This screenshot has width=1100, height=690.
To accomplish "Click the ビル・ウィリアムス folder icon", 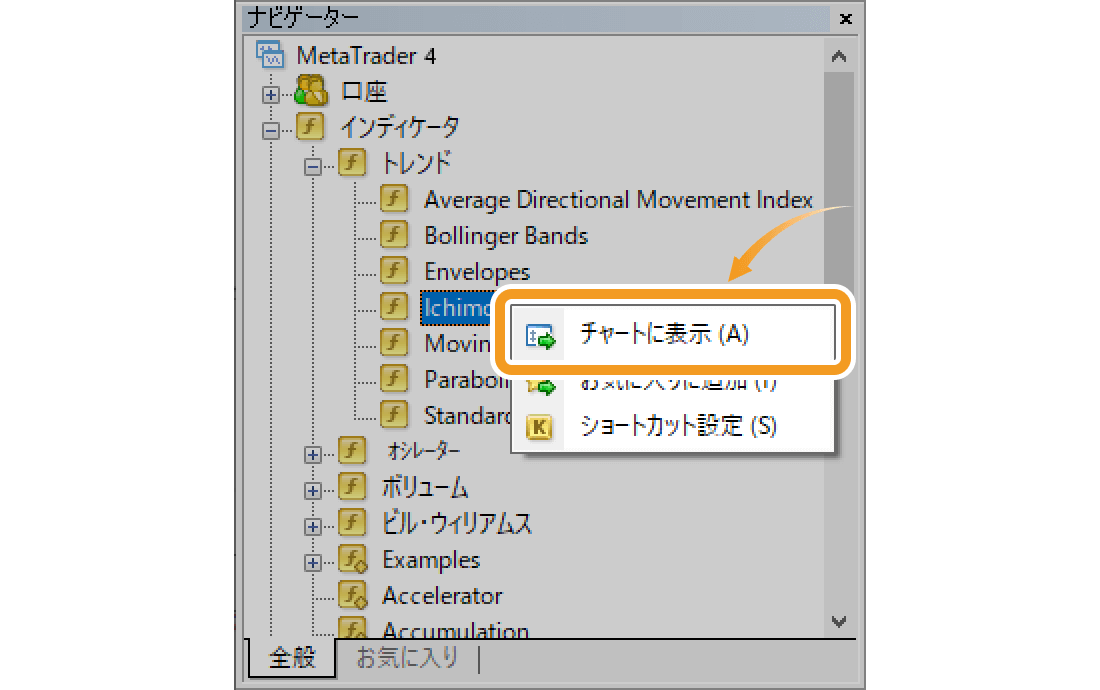I will pyautogui.click(x=352, y=522).
